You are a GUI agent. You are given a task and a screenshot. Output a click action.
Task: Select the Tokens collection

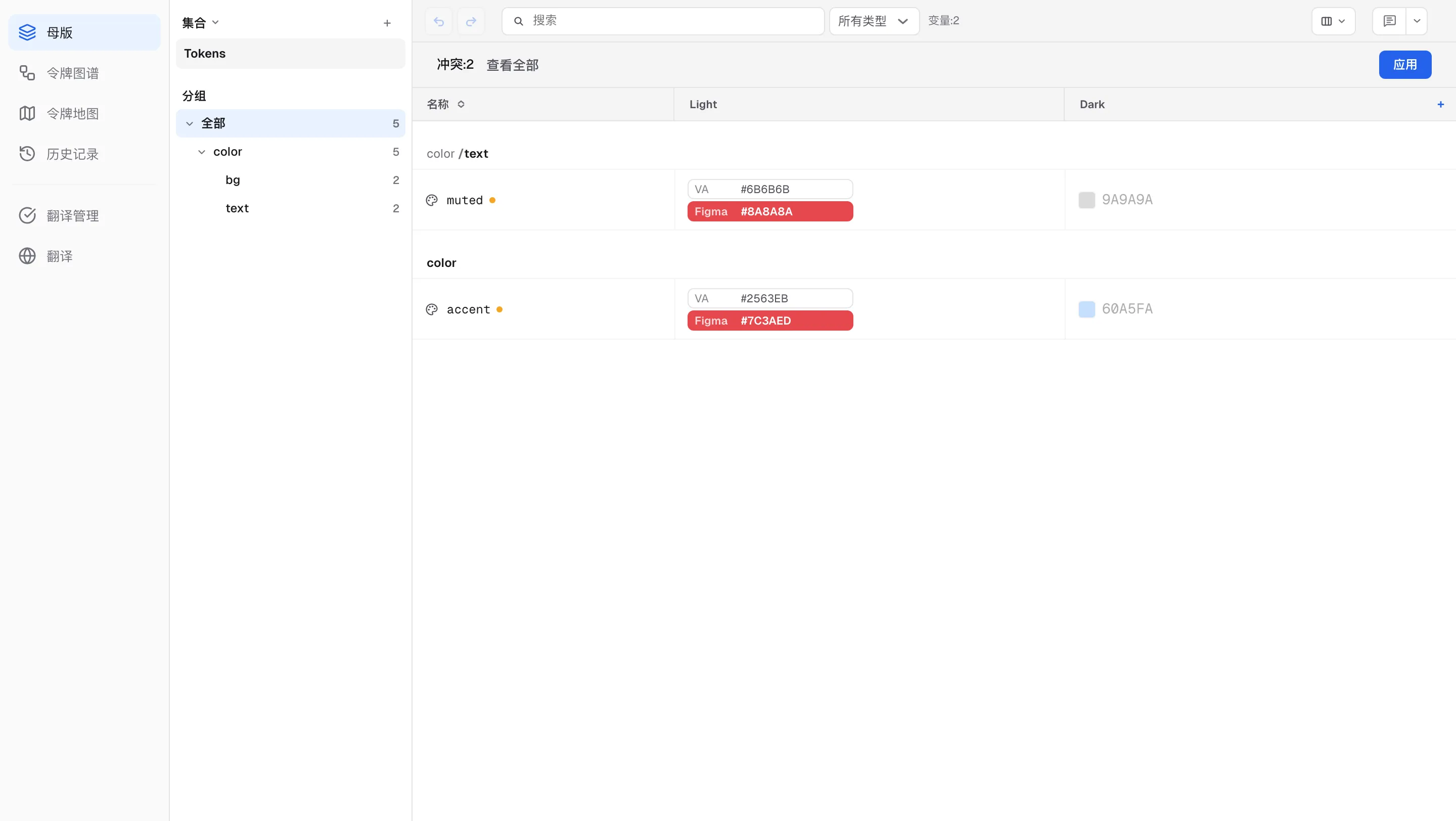[291, 54]
